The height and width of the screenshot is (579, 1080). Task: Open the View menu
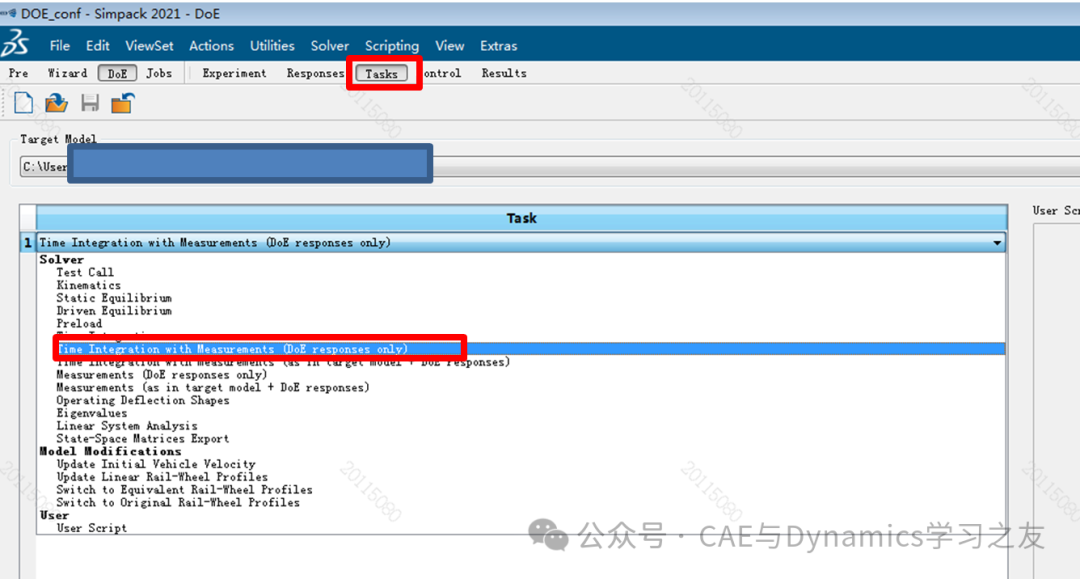click(x=449, y=45)
